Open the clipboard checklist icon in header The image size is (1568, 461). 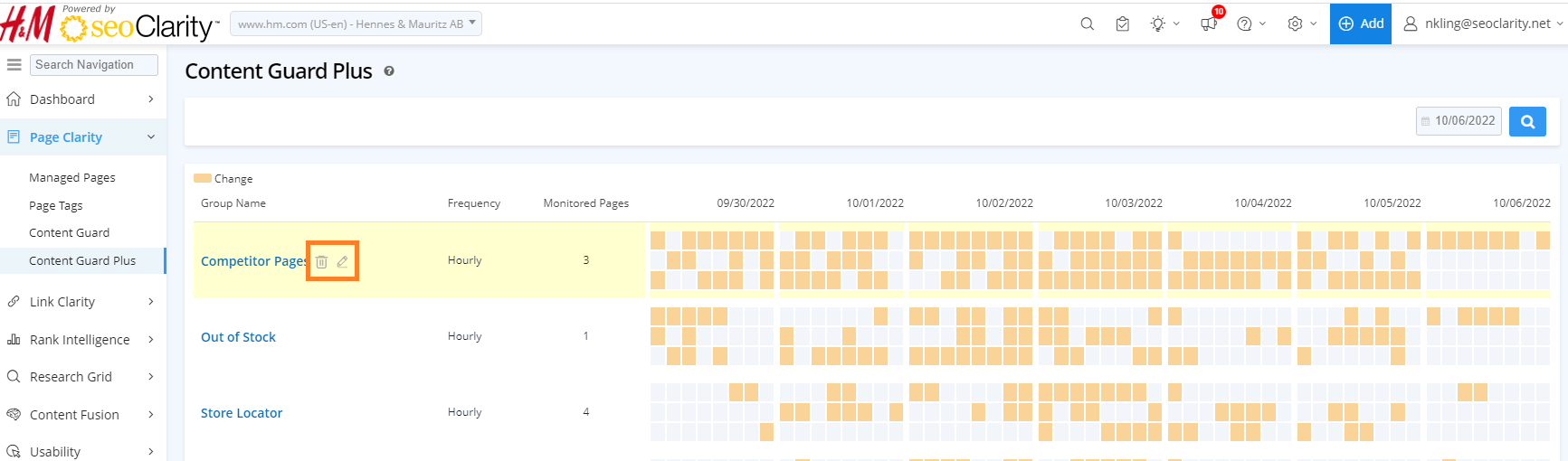[1122, 24]
